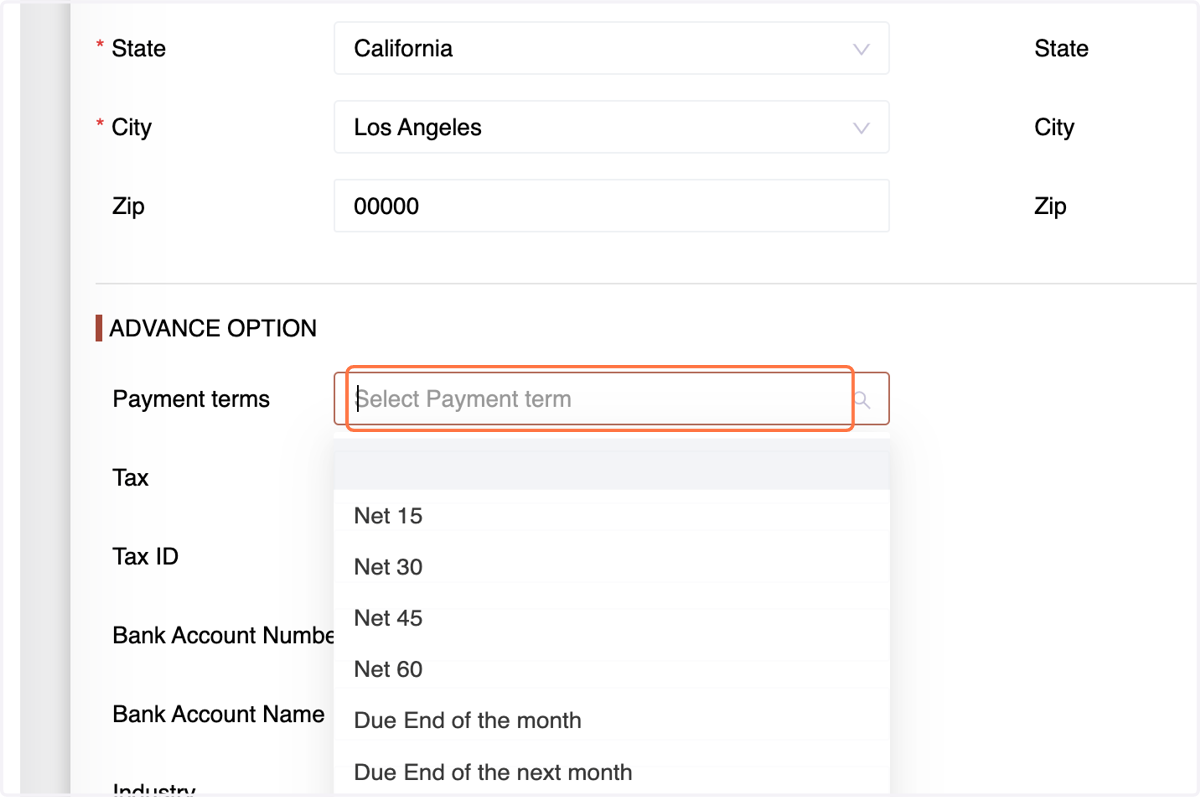Click the Zip label on the left
This screenshot has height=797, width=1200.
[129, 206]
